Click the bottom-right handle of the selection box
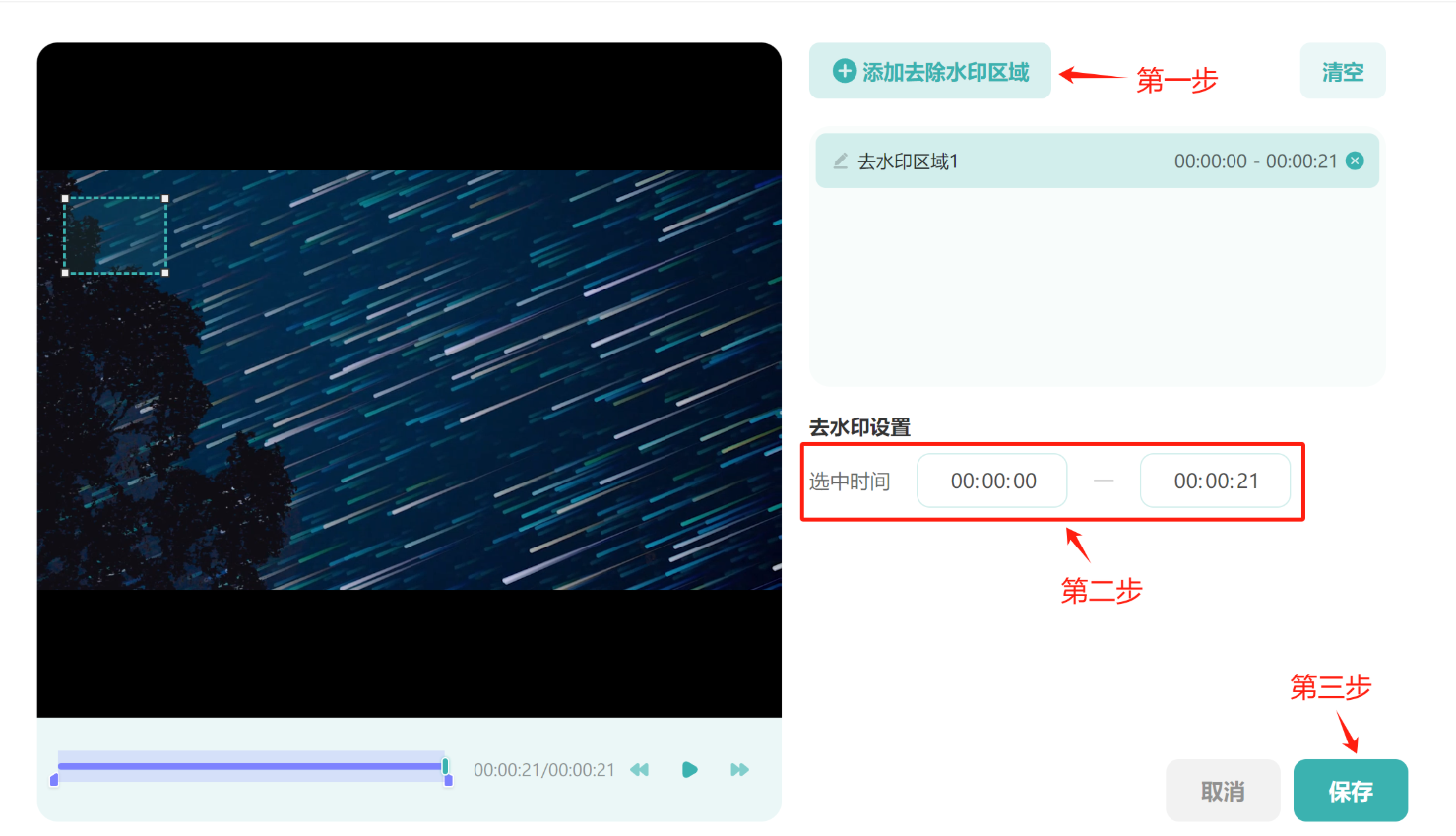The width and height of the screenshot is (1456, 836). point(164,272)
